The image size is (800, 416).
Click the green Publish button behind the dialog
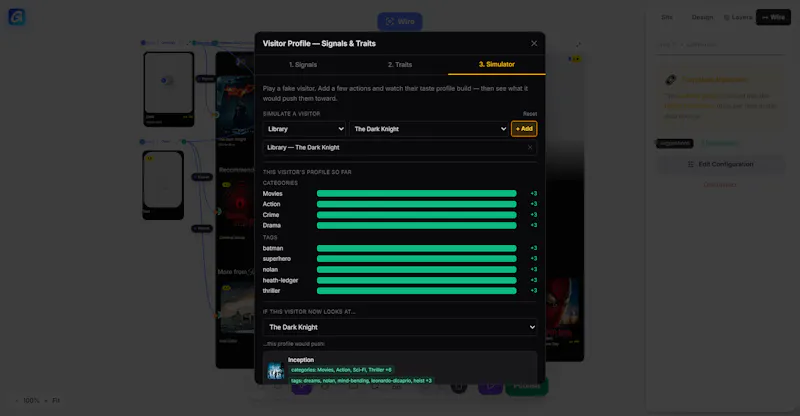(527, 386)
